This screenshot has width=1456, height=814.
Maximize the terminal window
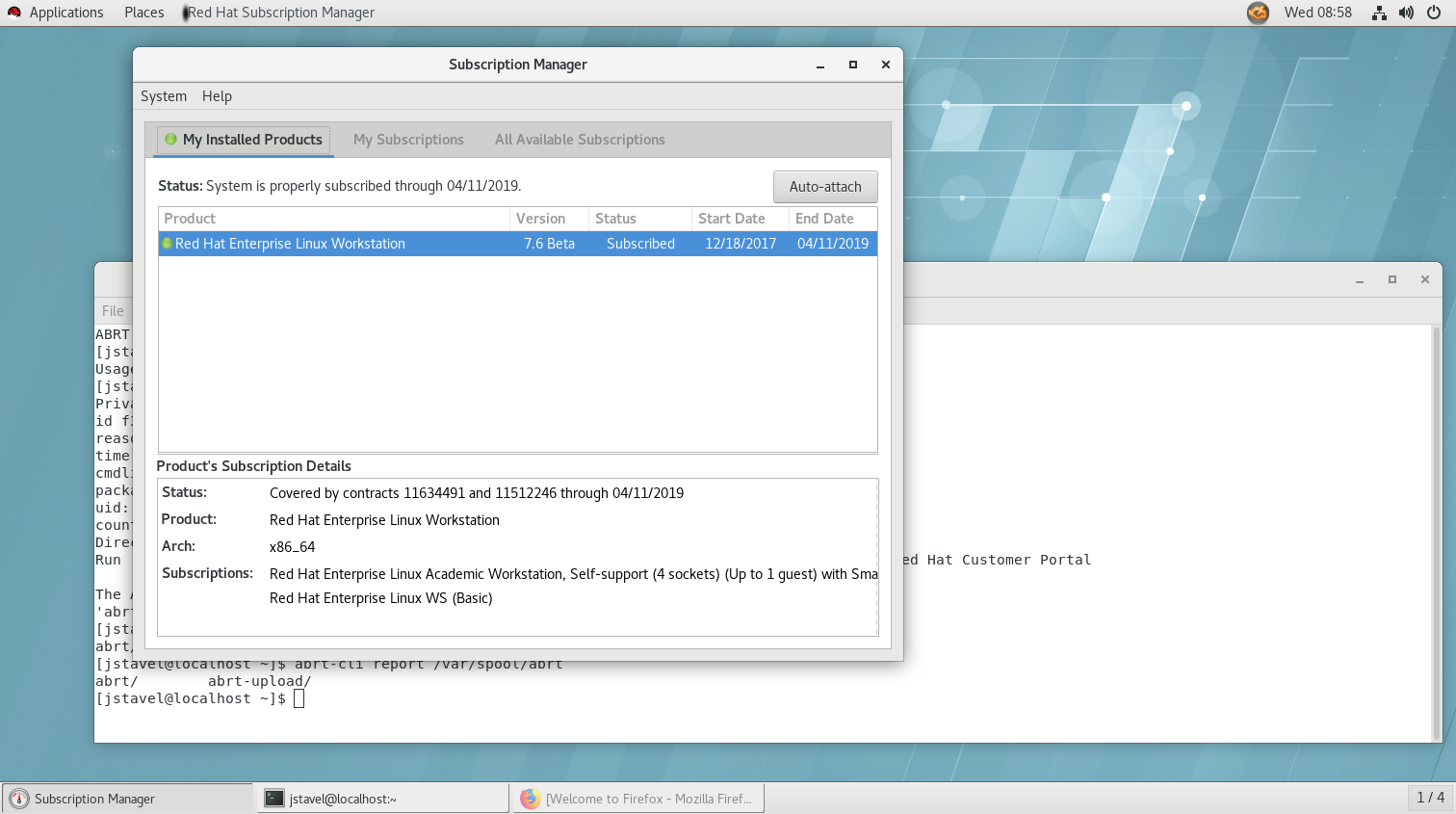[x=1391, y=279]
